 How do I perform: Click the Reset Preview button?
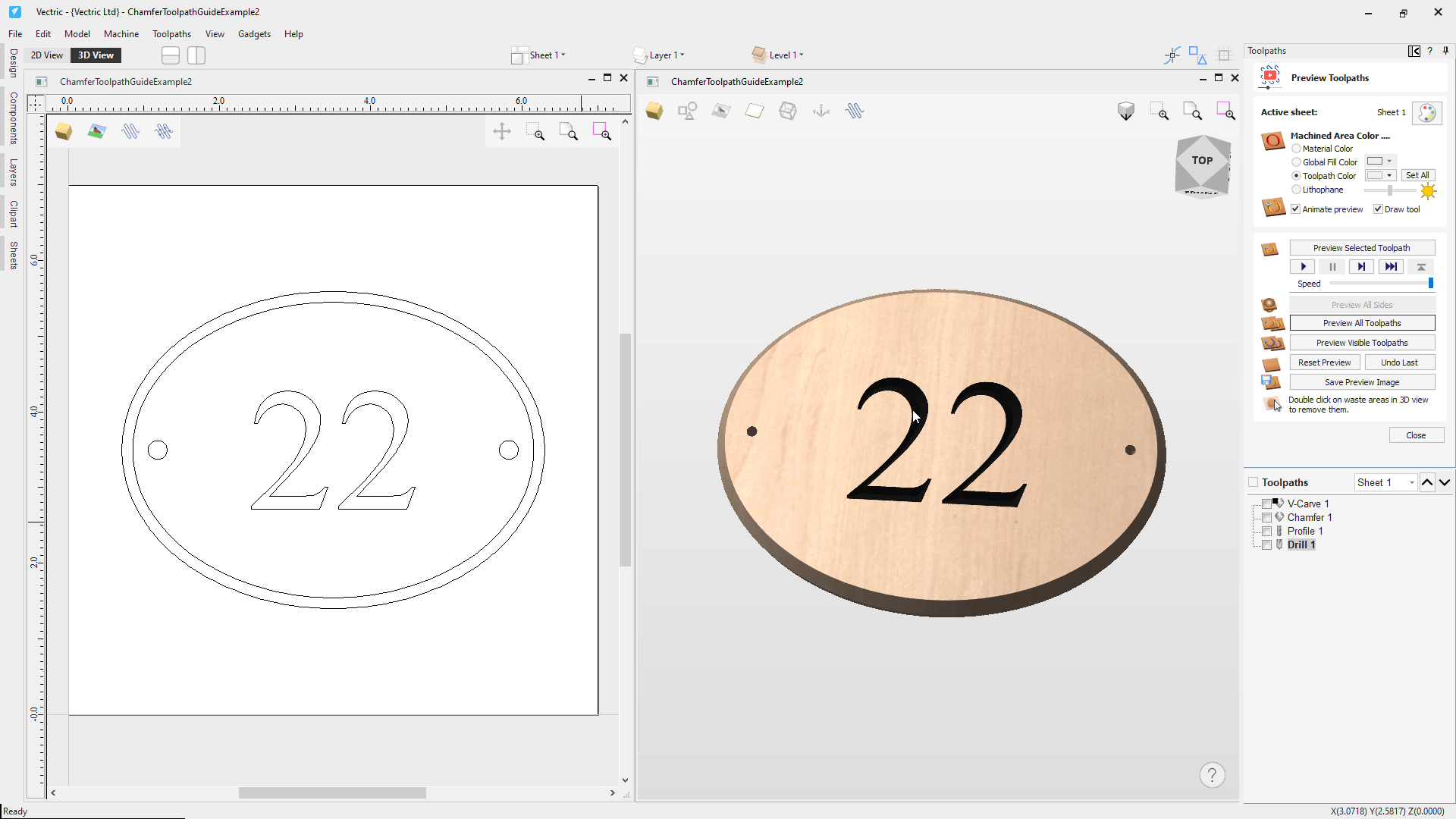tap(1324, 362)
